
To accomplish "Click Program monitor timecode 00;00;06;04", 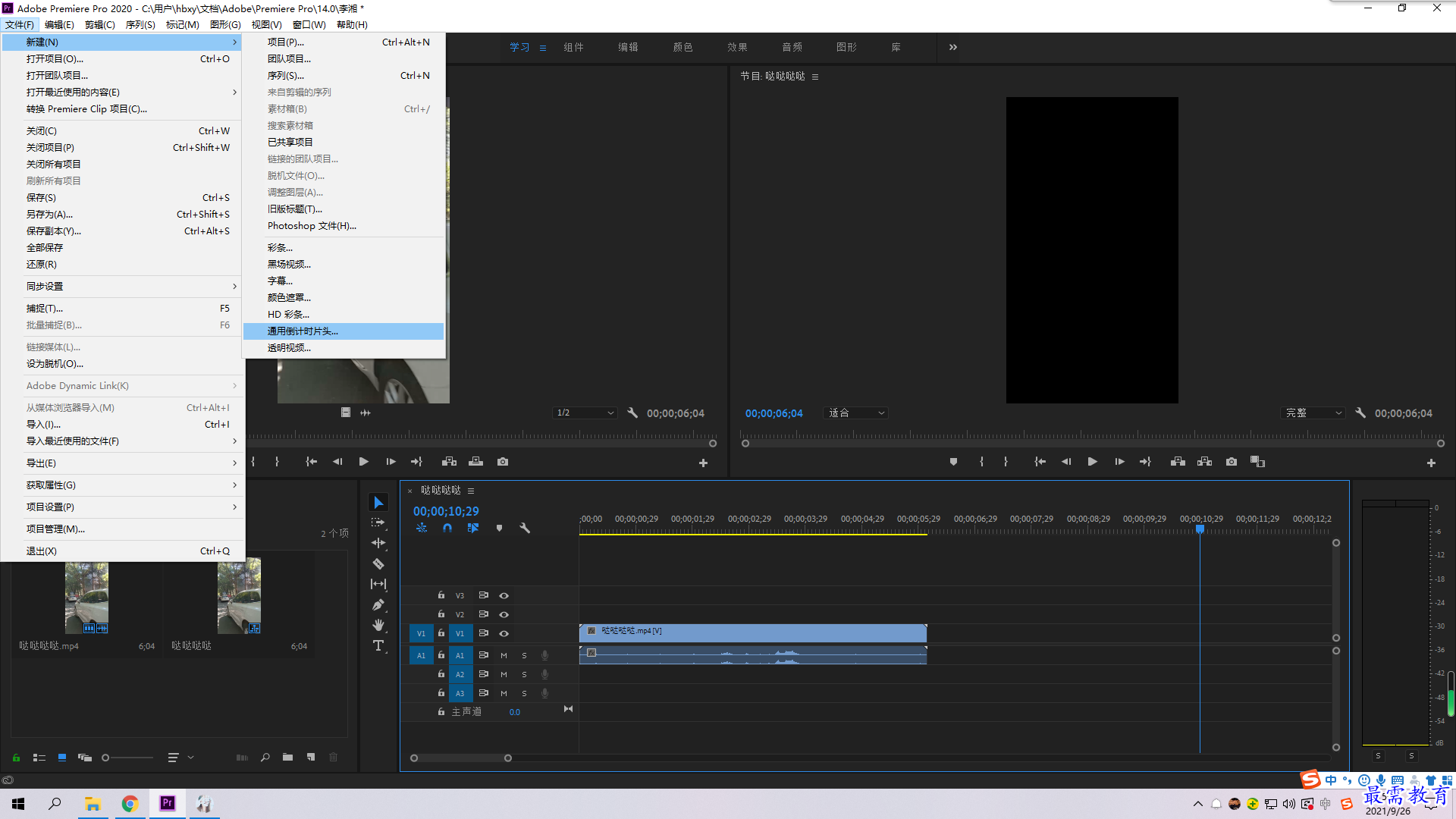I will tap(773, 413).
